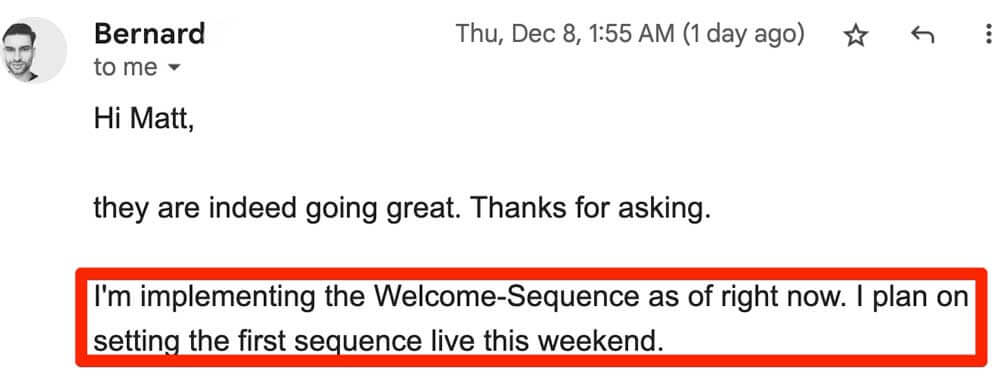
Task: Star this email from Bernard
Action: [x=855, y=36]
